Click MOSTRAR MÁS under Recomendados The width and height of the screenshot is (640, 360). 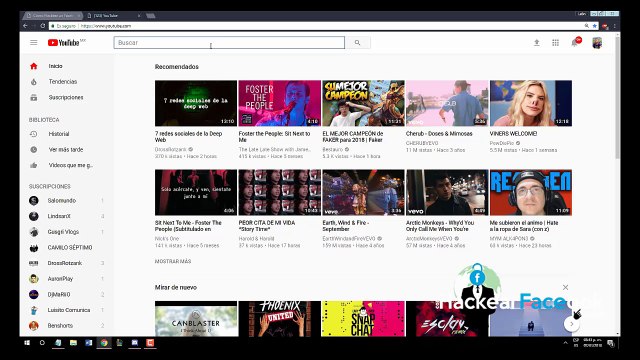pos(173,261)
